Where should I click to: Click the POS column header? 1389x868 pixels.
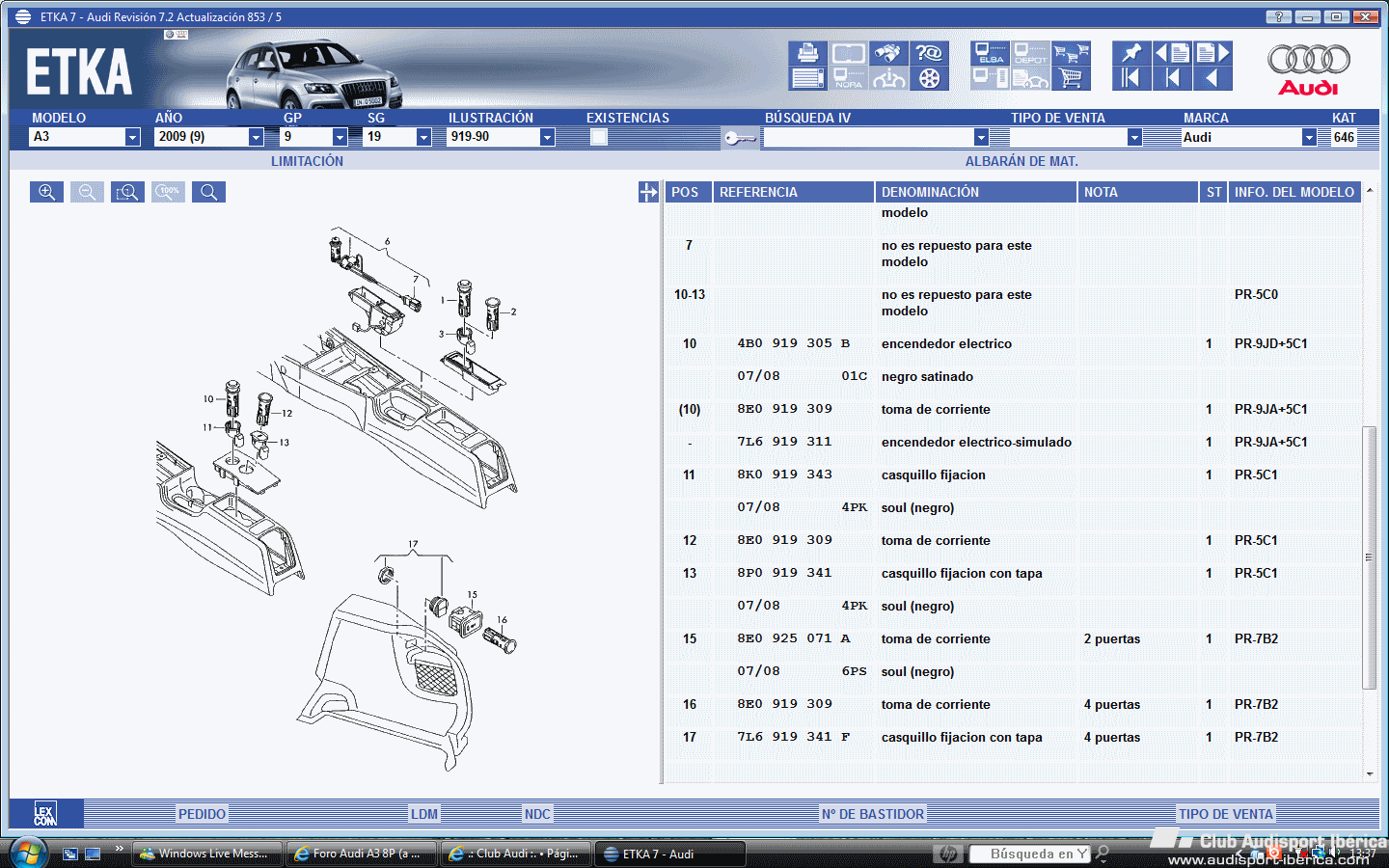point(689,192)
